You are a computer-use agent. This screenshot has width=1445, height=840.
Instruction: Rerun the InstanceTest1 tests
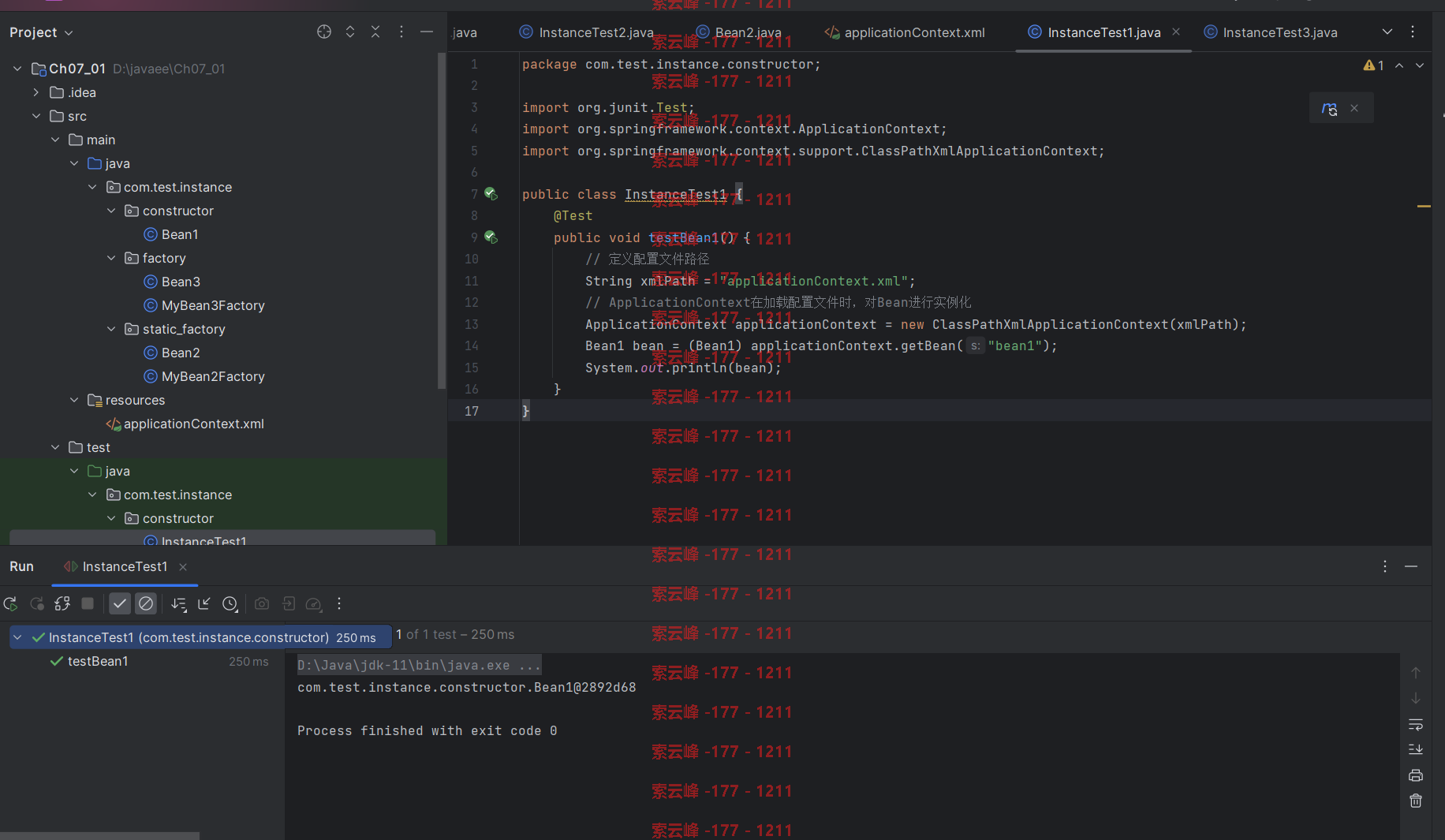[x=10, y=603]
